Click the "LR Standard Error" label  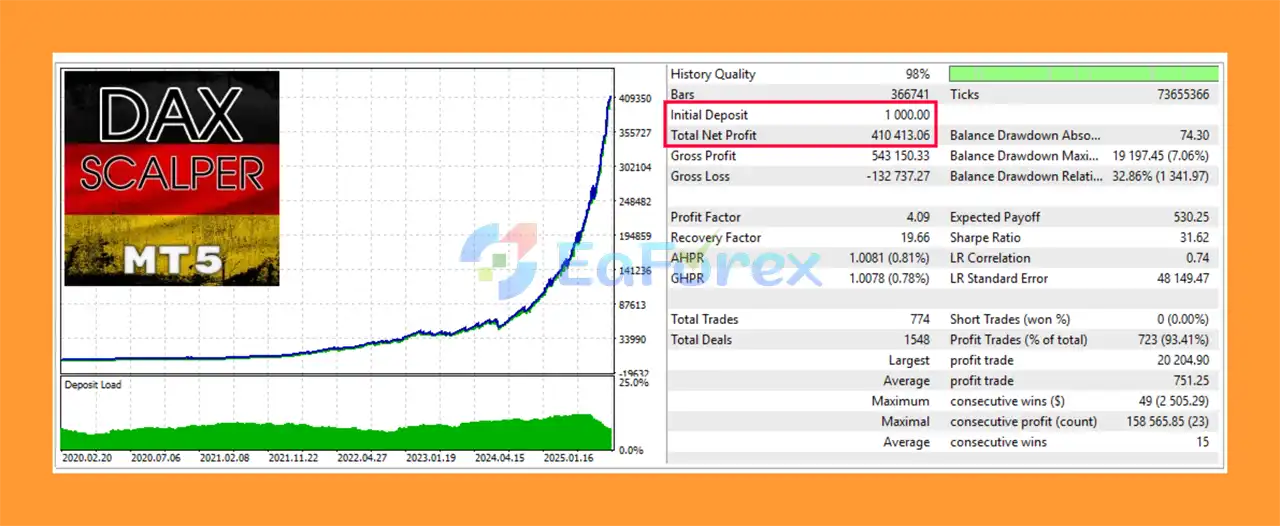[1001, 278]
